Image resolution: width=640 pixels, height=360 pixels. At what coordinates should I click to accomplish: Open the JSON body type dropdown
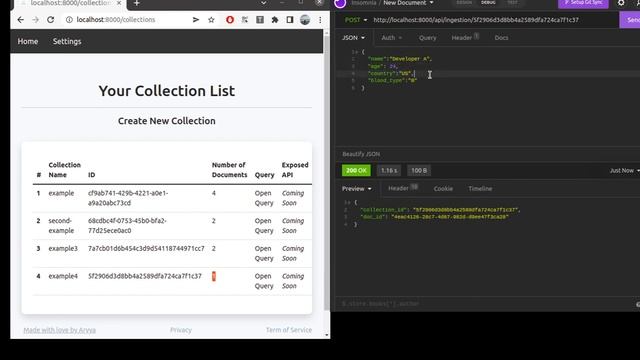(x=353, y=38)
